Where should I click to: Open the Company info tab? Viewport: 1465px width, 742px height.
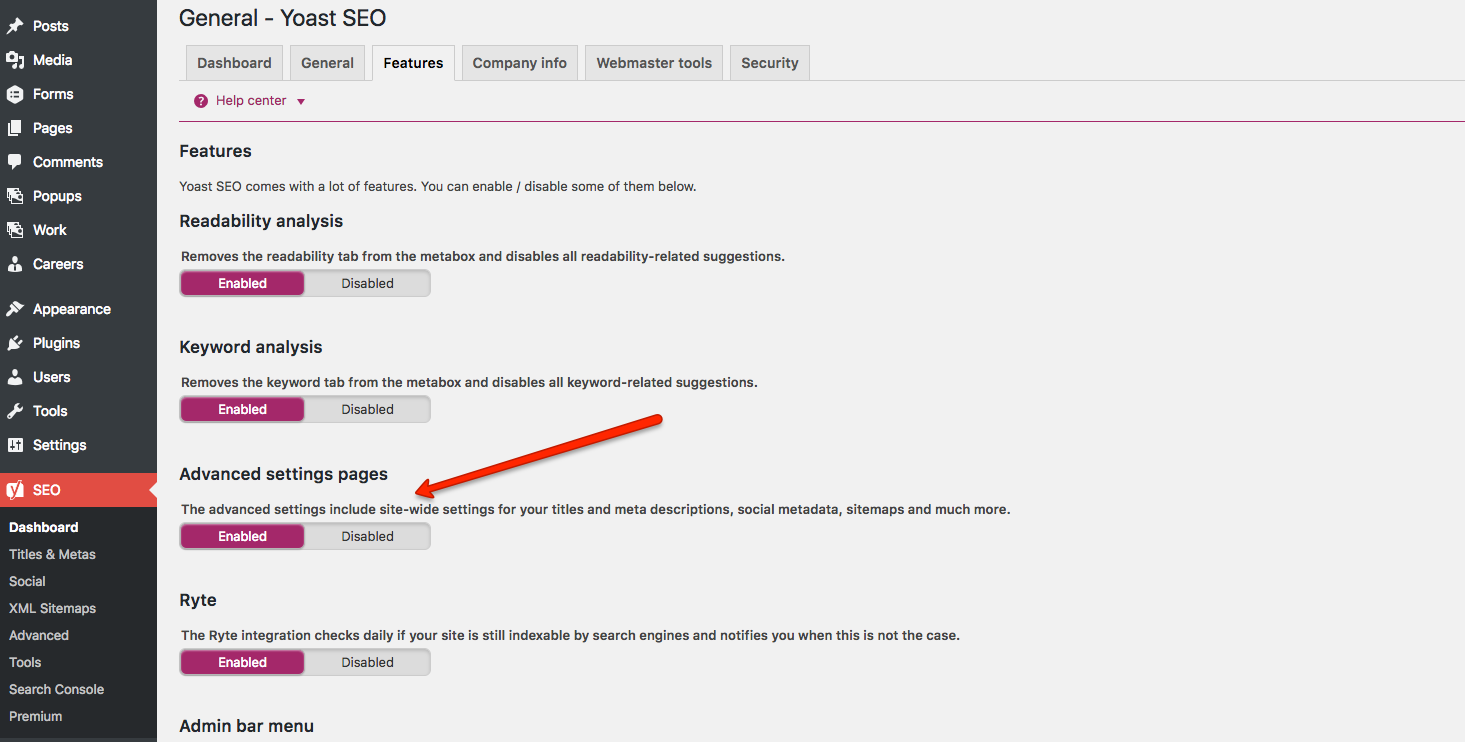click(x=520, y=63)
